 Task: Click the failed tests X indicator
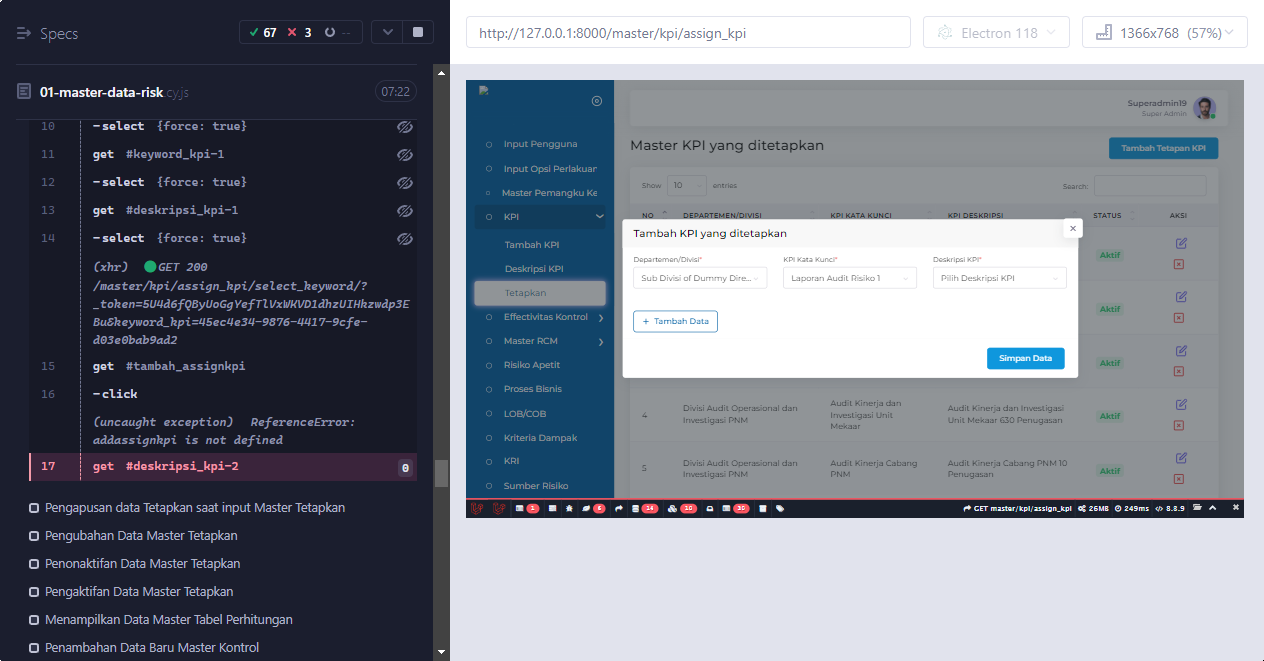[x=292, y=32]
